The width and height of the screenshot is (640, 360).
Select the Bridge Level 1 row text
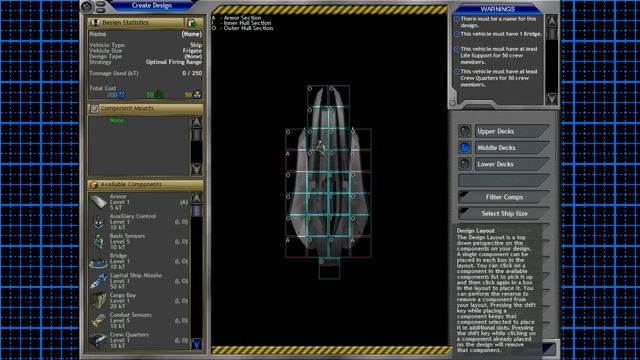pyautogui.click(x=120, y=261)
